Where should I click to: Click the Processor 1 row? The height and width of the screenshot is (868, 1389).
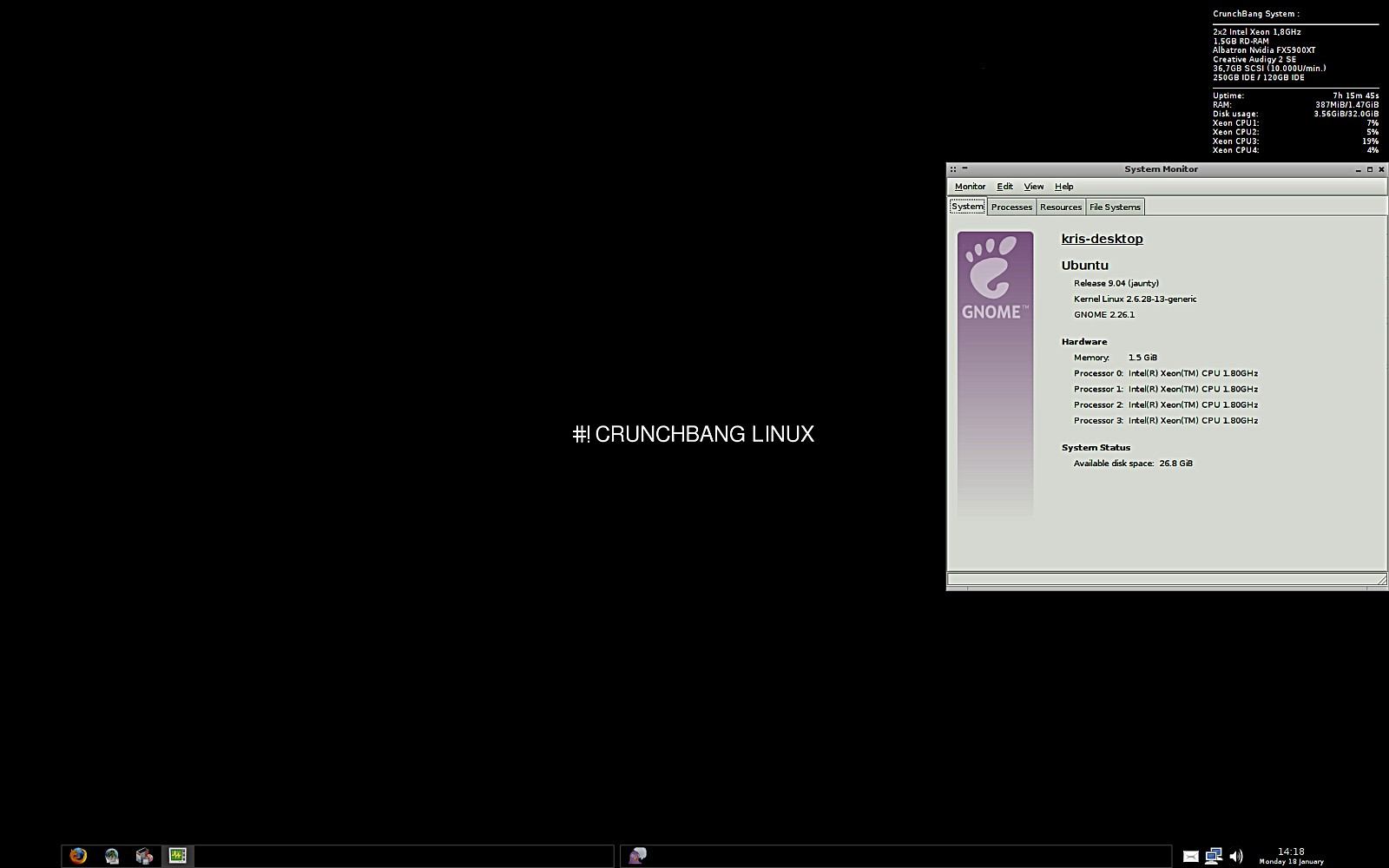1165,389
